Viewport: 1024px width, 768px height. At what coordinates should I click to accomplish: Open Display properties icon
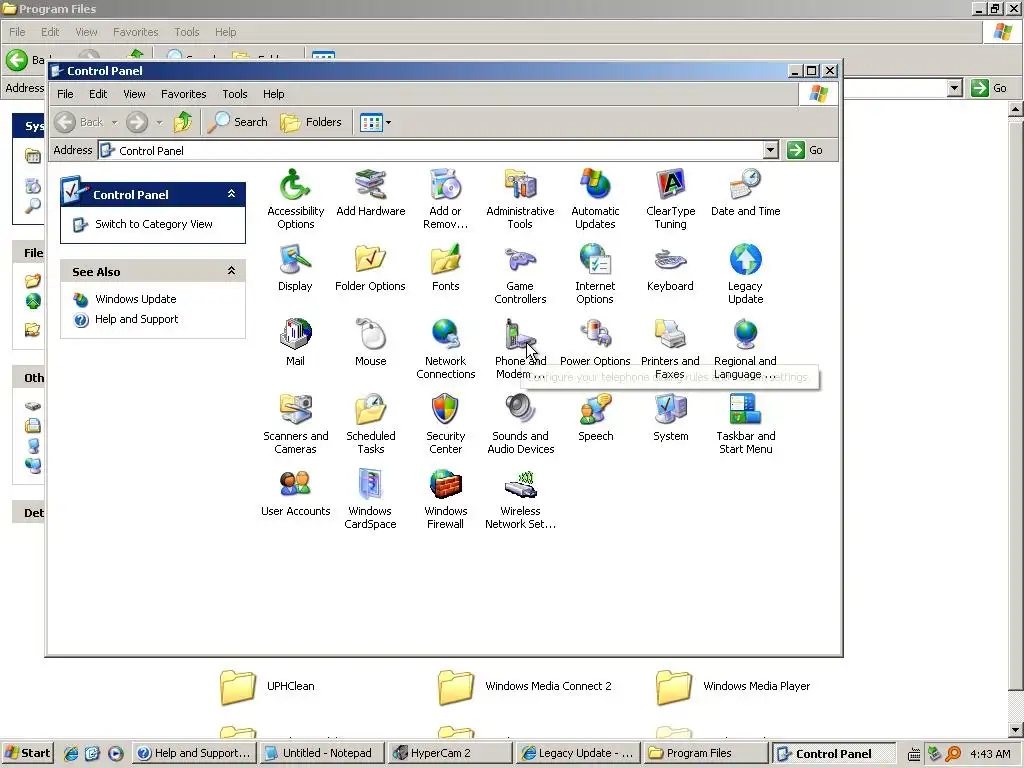(295, 260)
